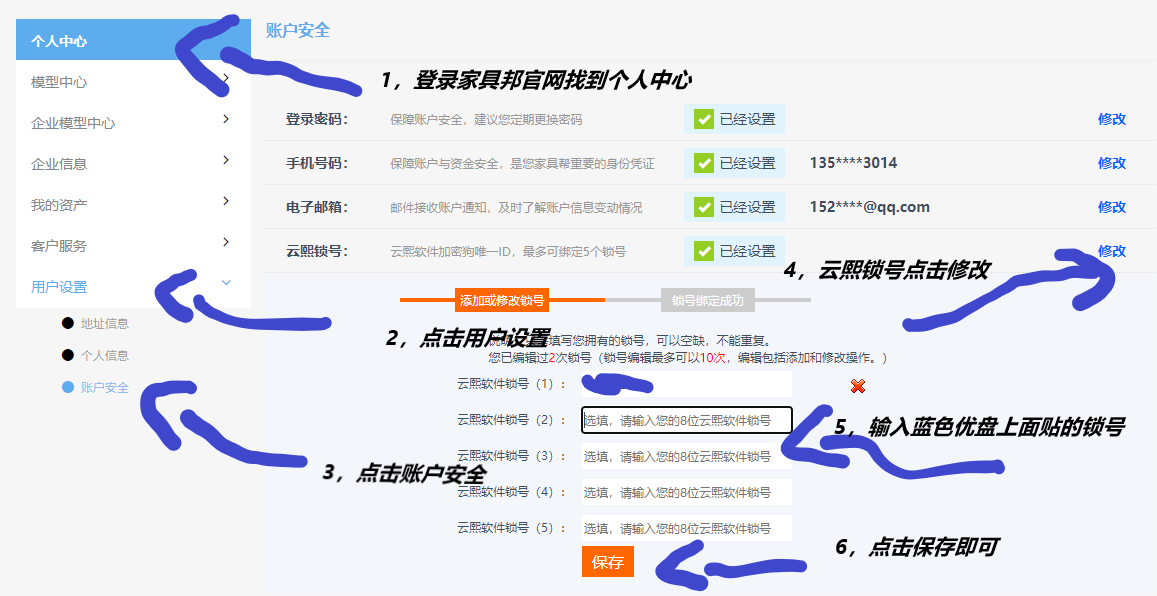Click green check icon in 电子邮箱 row

point(704,207)
